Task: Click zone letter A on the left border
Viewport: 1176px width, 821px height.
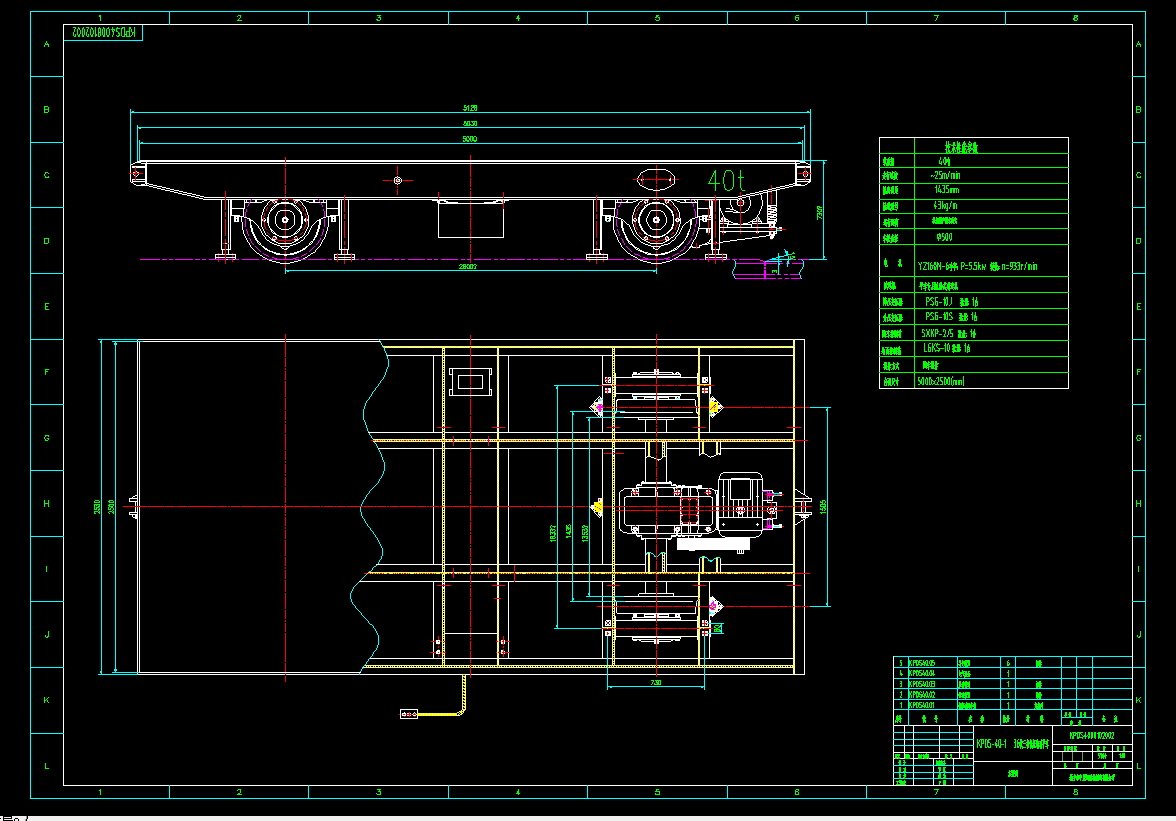Action: [45, 44]
